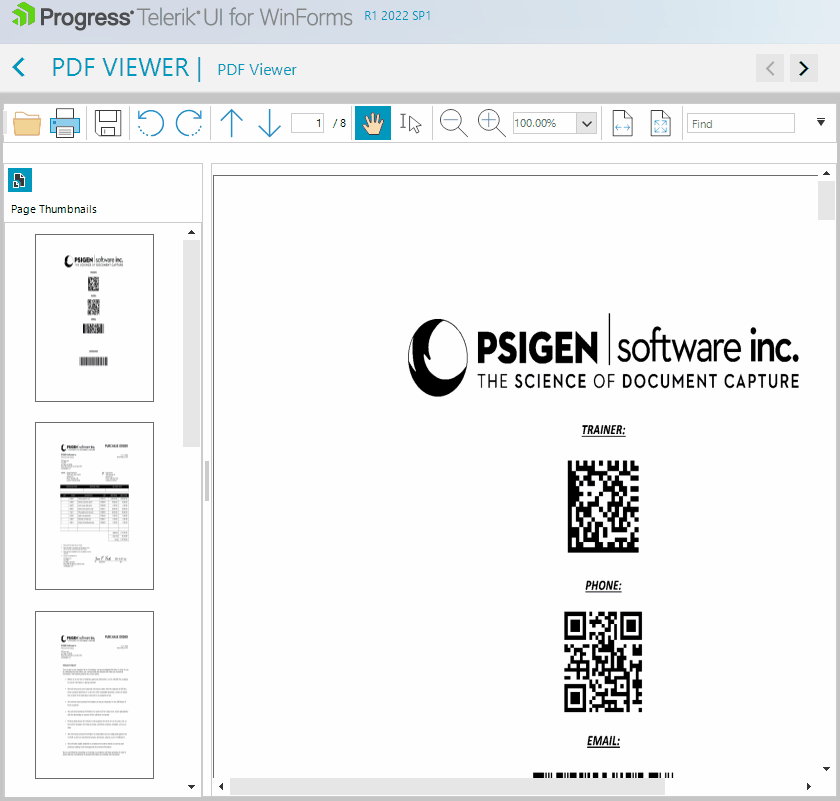Click the total page count '/ 8'
The image size is (840, 801).
(x=340, y=123)
